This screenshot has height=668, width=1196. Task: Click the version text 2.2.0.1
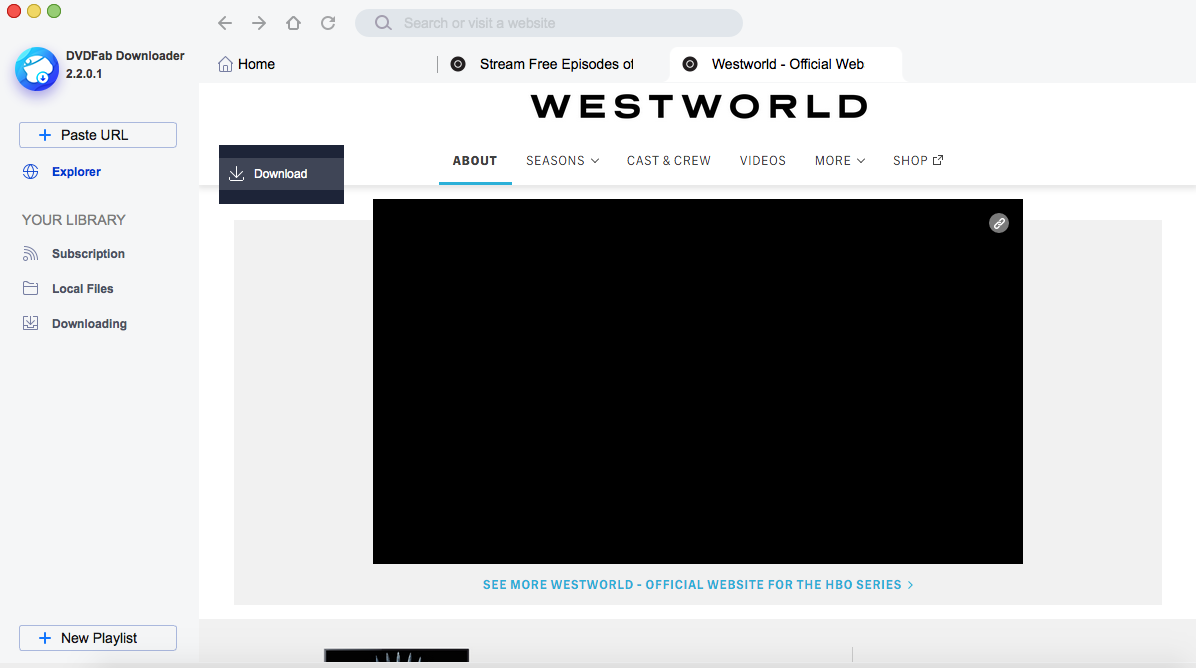click(x=84, y=74)
